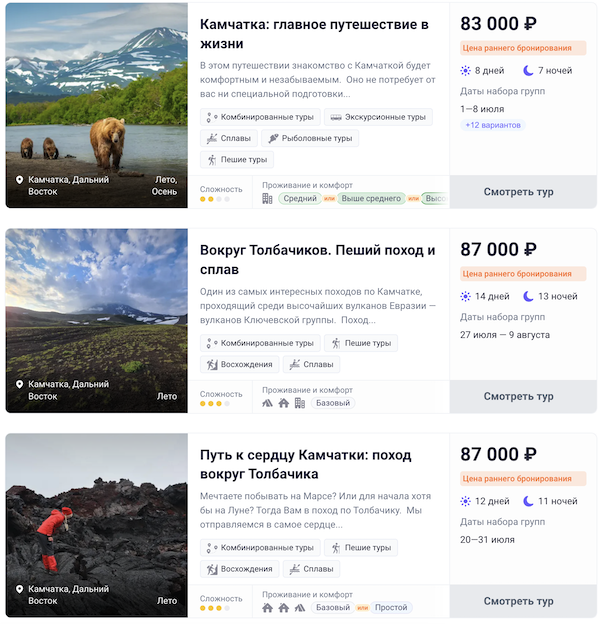Viewport: 600px width, 624px height.
Task: Click the sun icon beside 8 дней
Action: click(x=466, y=71)
